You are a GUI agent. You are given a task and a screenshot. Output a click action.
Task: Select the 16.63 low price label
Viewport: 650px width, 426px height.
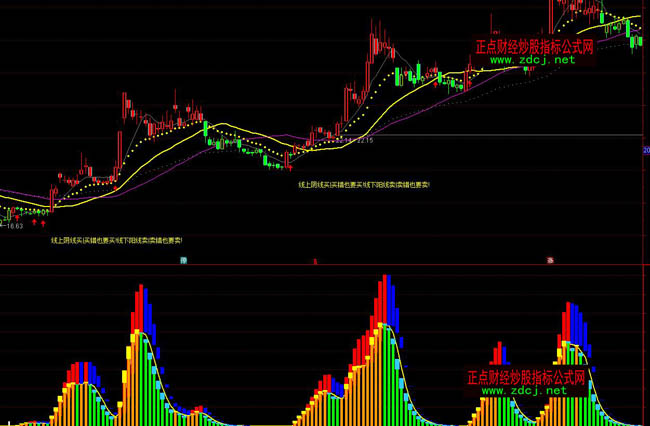pyautogui.click(x=14, y=226)
